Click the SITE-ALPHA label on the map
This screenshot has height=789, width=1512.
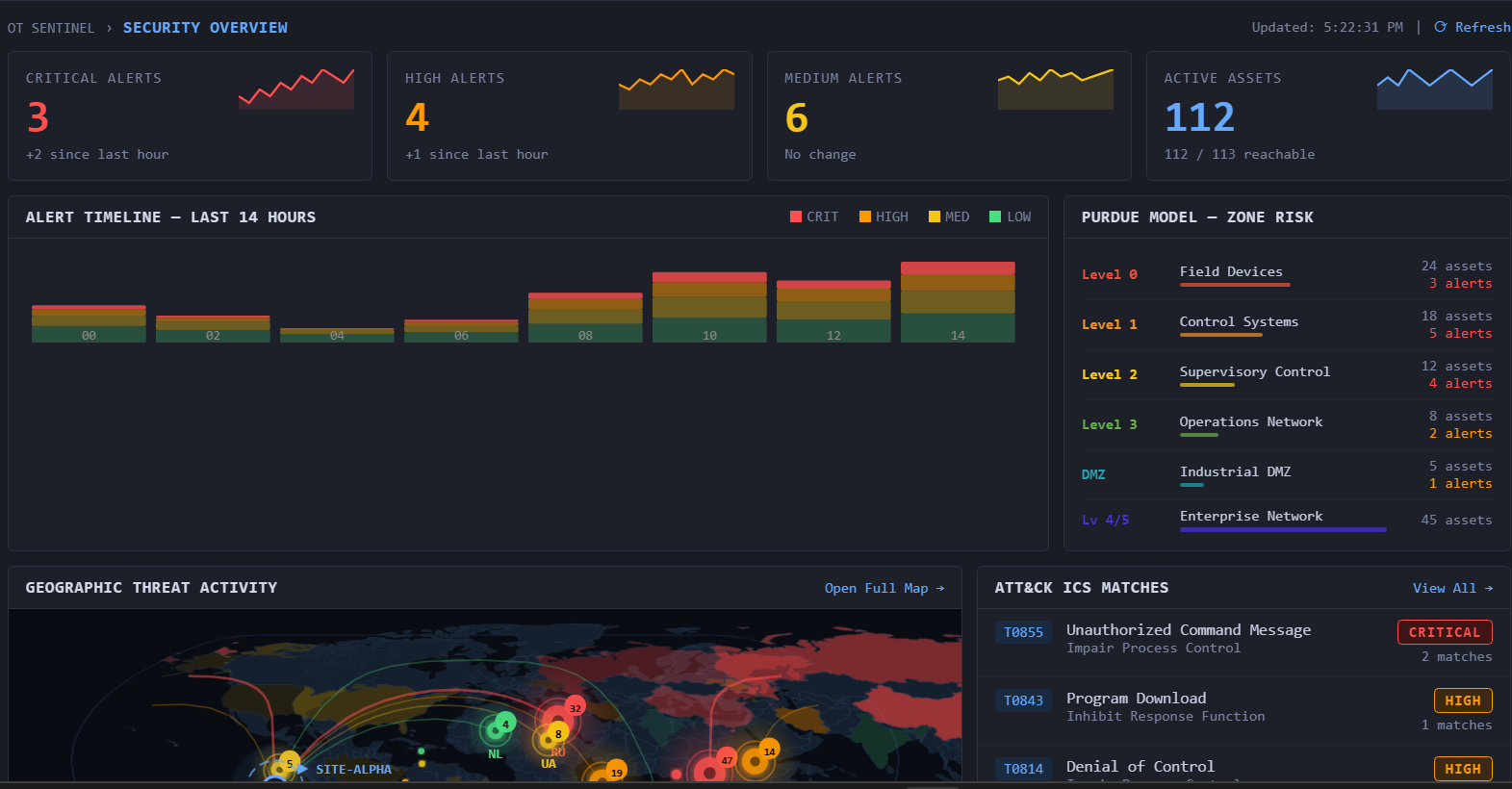coord(353,770)
